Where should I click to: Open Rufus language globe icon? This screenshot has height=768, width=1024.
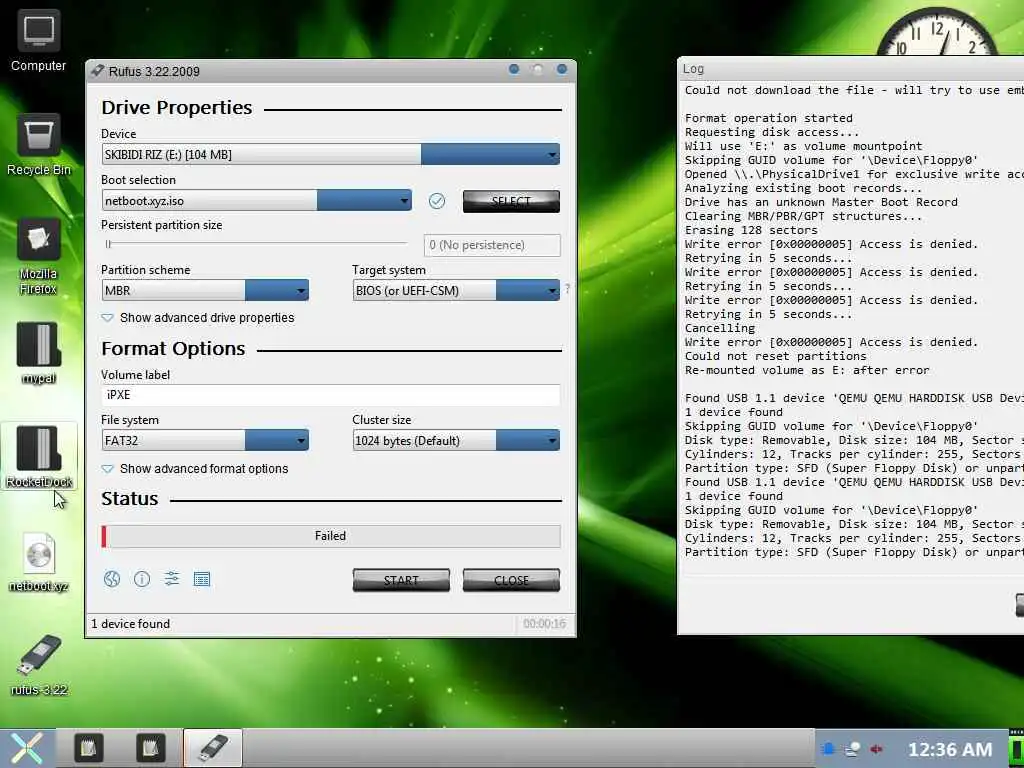pyautogui.click(x=112, y=579)
